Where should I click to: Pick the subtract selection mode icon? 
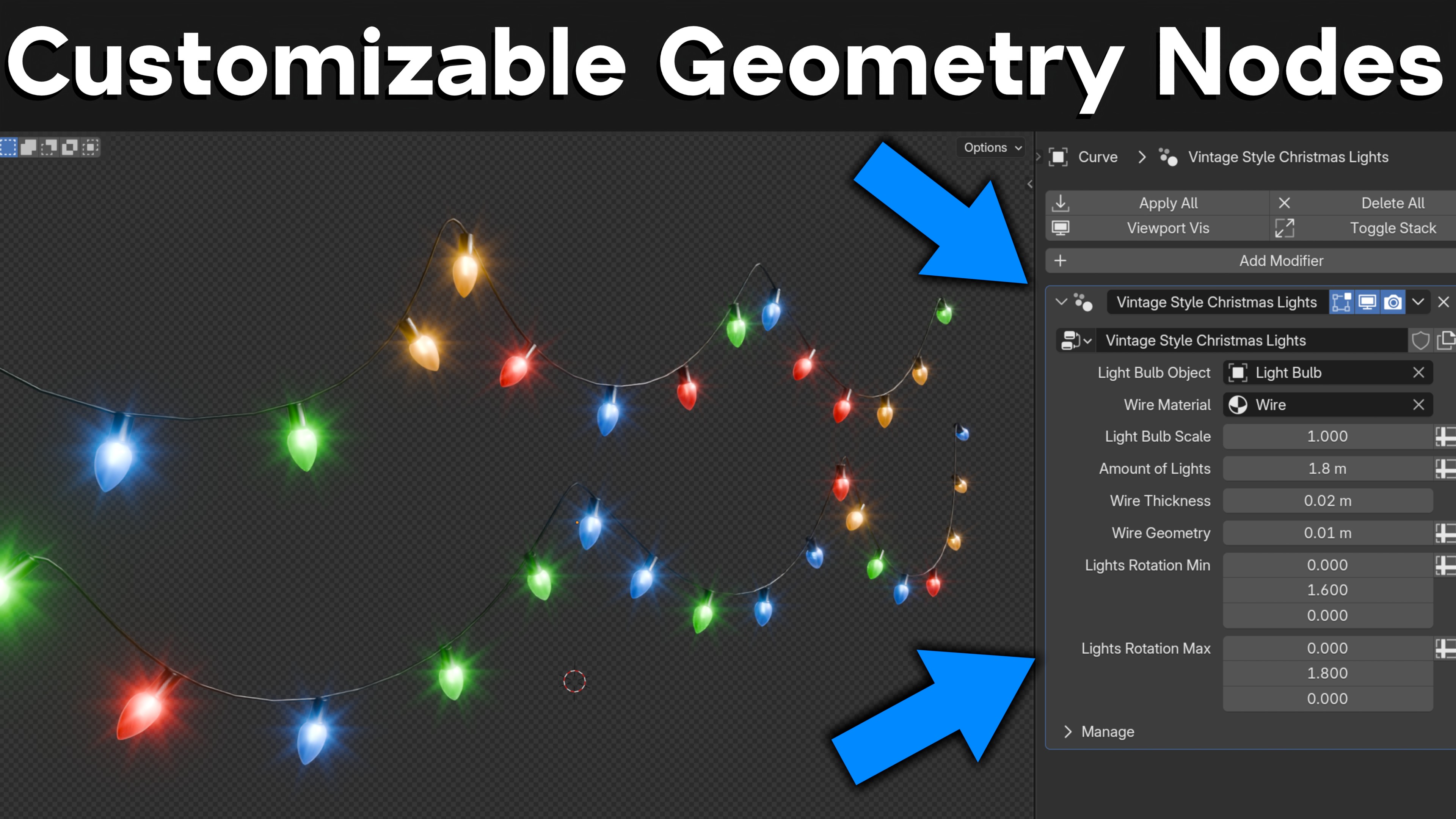coord(49,147)
